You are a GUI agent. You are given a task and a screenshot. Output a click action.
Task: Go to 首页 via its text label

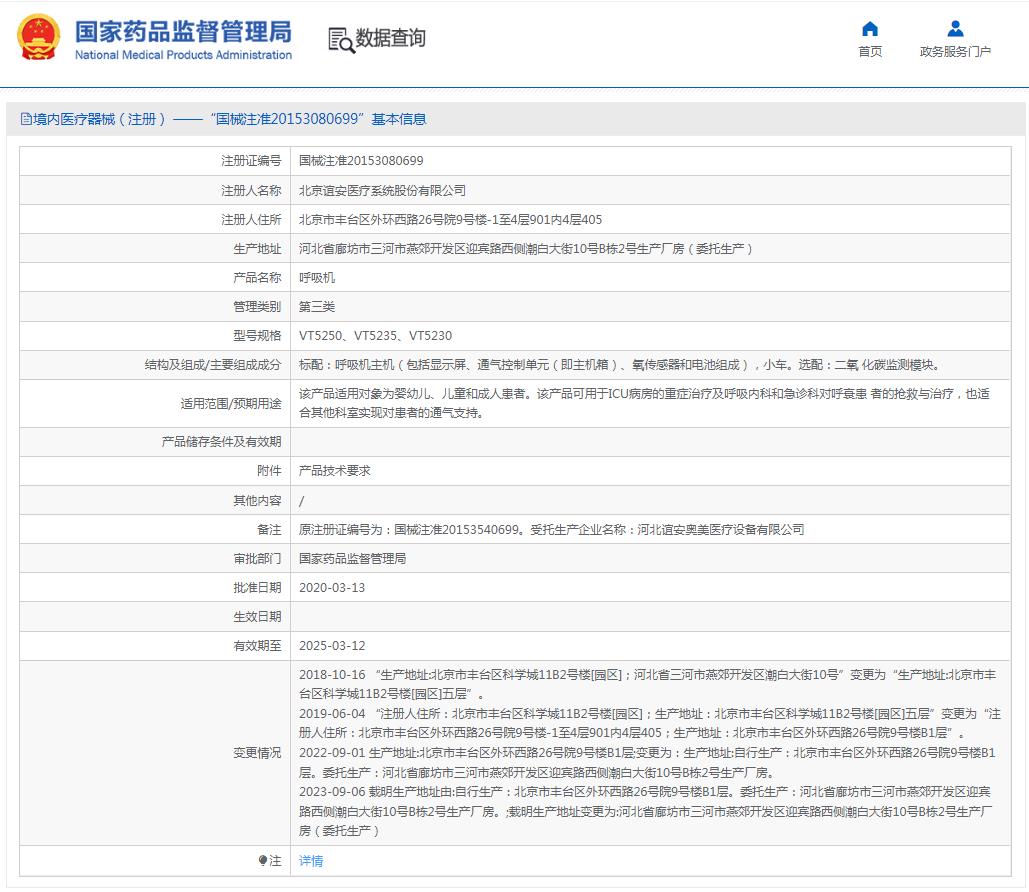click(870, 52)
